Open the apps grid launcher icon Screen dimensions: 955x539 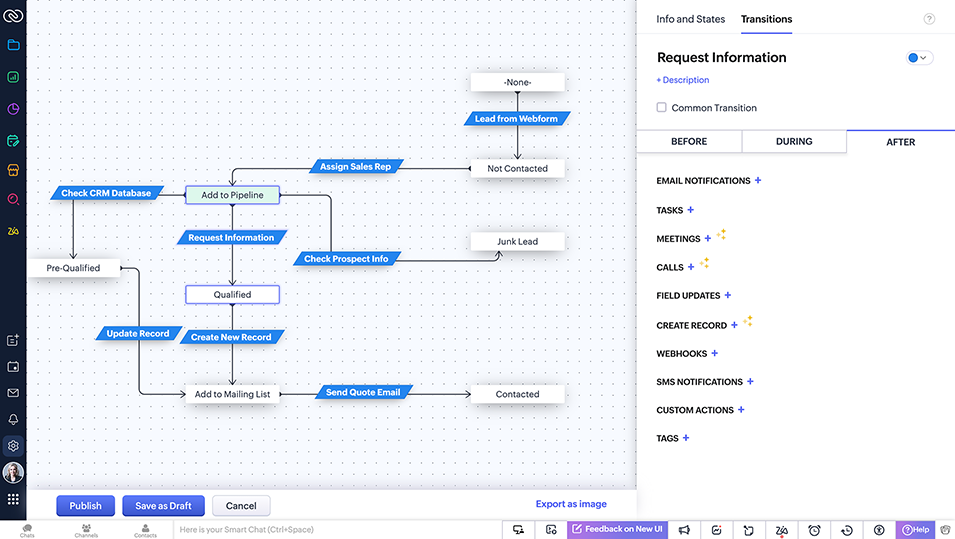coord(13,499)
